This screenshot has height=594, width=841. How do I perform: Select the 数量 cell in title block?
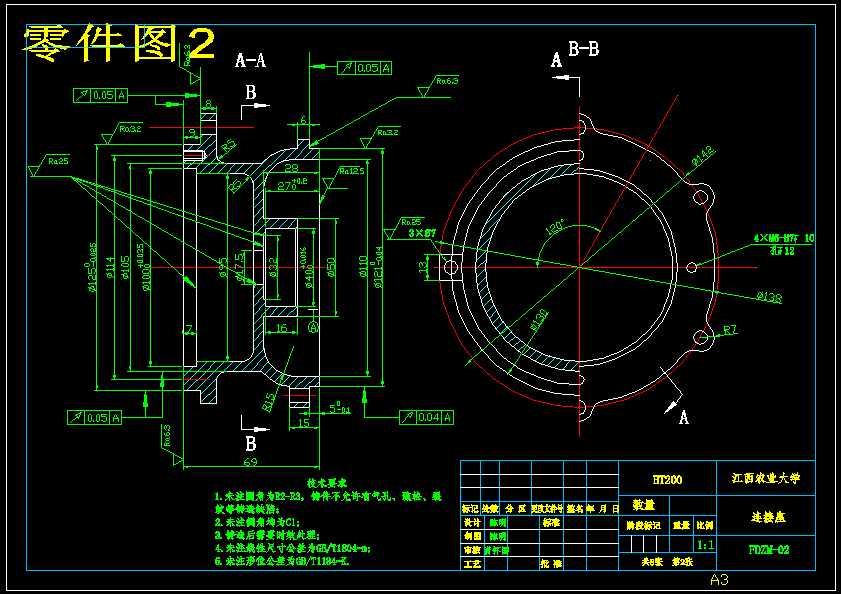[643, 505]
